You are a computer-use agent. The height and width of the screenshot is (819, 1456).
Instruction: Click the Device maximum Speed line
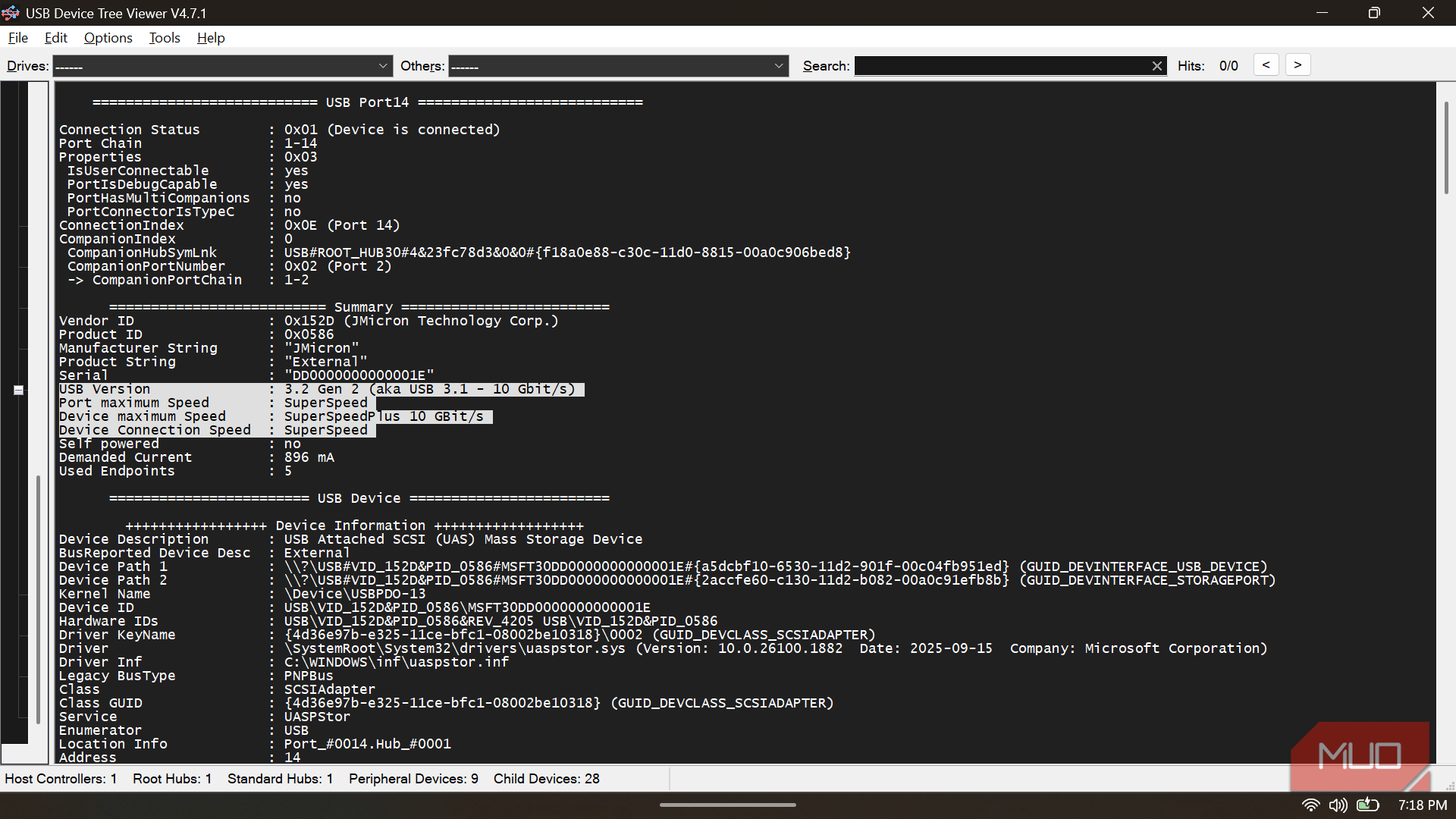click(275, 416)
